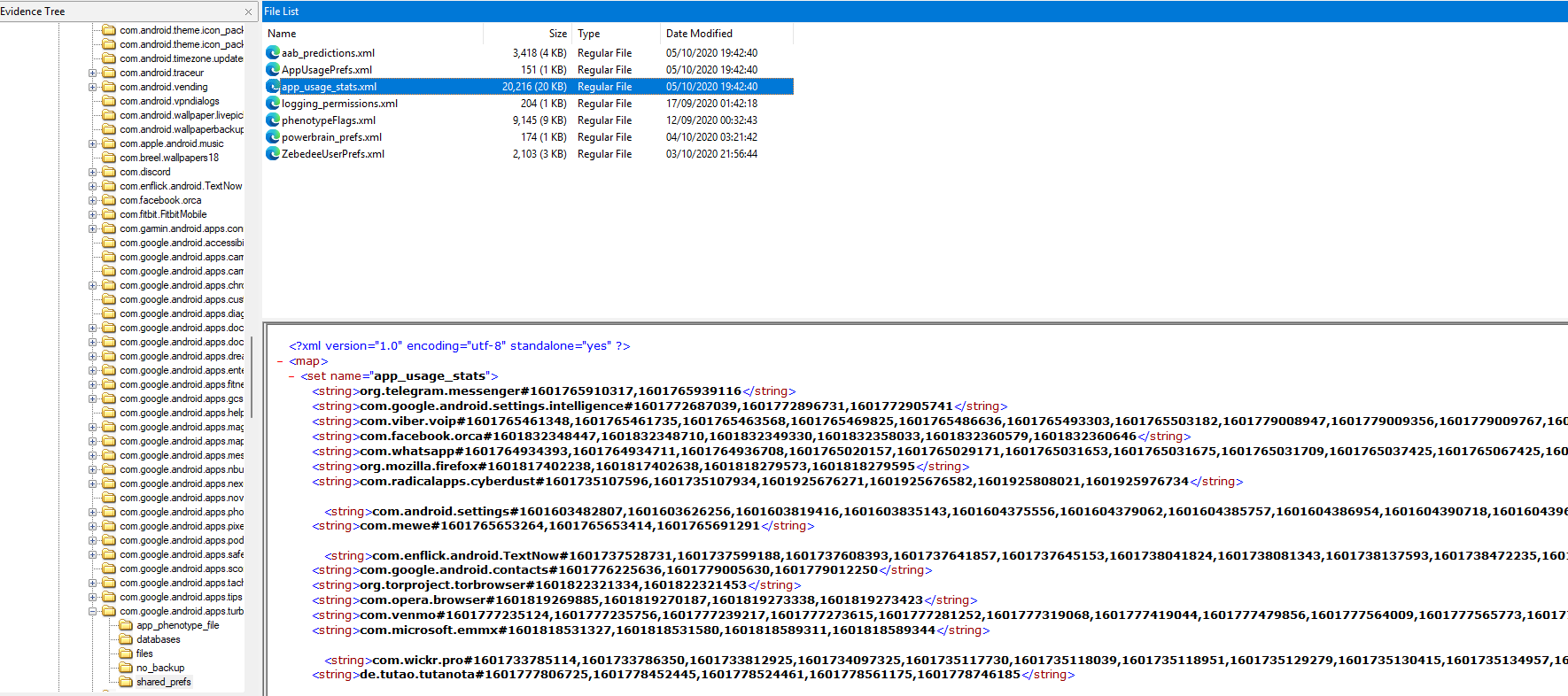This screenshot has width=1568, height=696.
Task: Select com.google.android.apps.tachyon tree item
Action: pos(182,583)
